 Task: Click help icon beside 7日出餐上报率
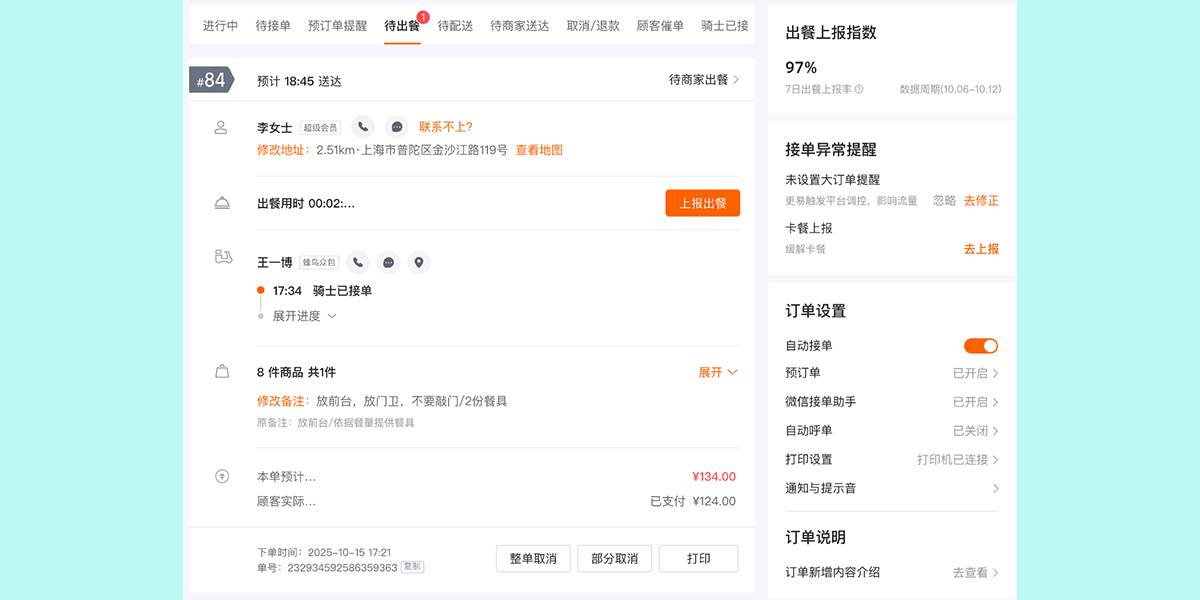[x=859, y=89]
